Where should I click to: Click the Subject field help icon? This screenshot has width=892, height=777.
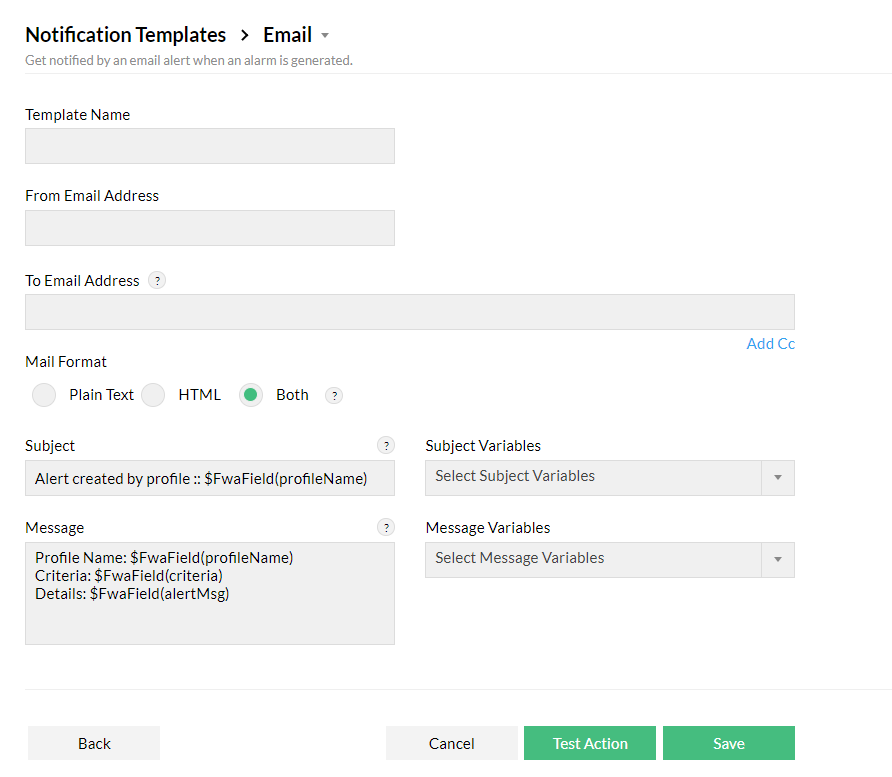click(386, 446)
